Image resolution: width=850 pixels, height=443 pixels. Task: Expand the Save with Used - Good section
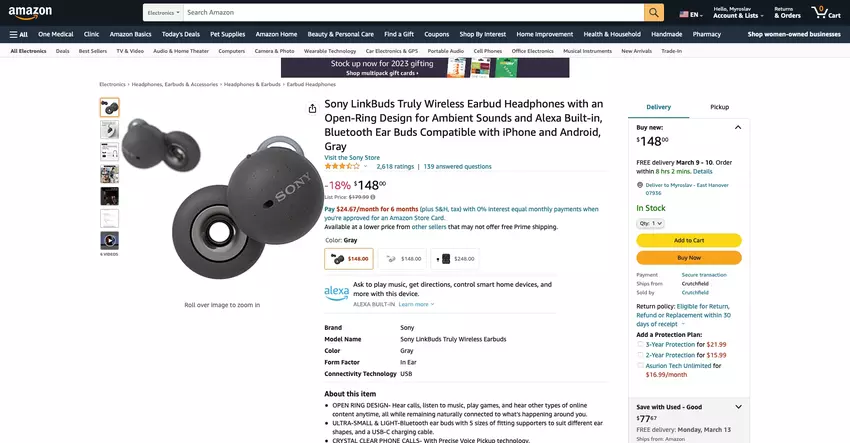click(738, 407)
